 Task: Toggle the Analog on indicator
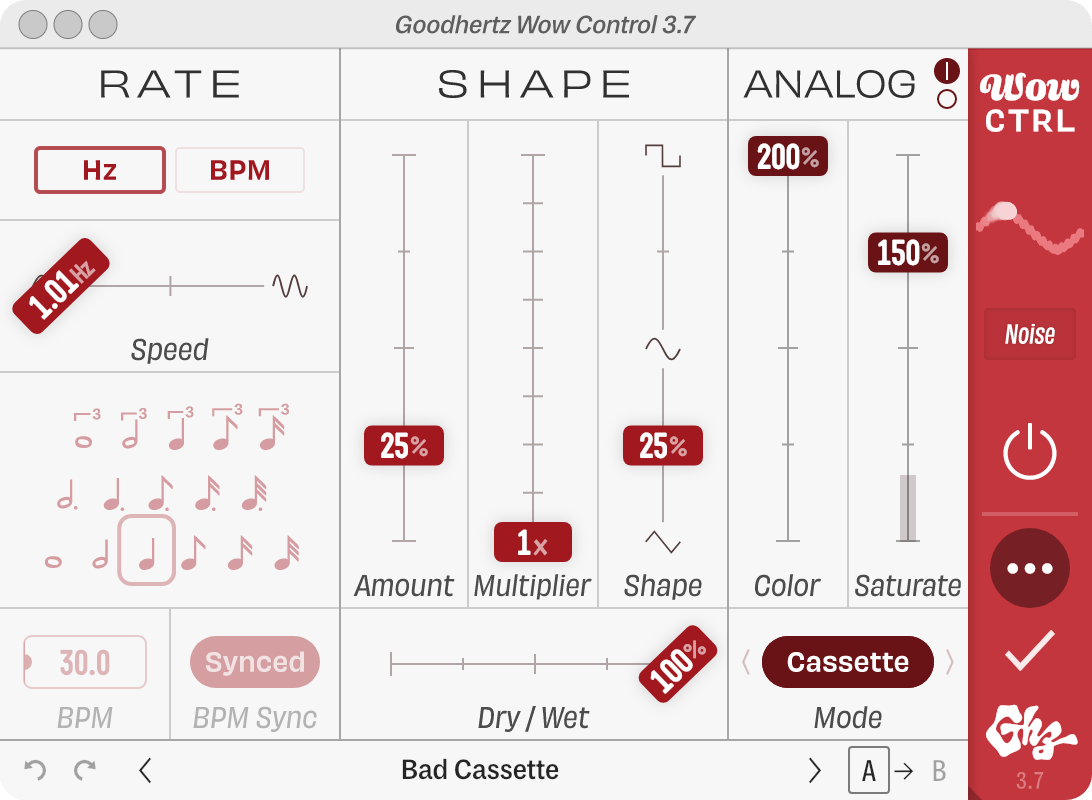[946, 70]
